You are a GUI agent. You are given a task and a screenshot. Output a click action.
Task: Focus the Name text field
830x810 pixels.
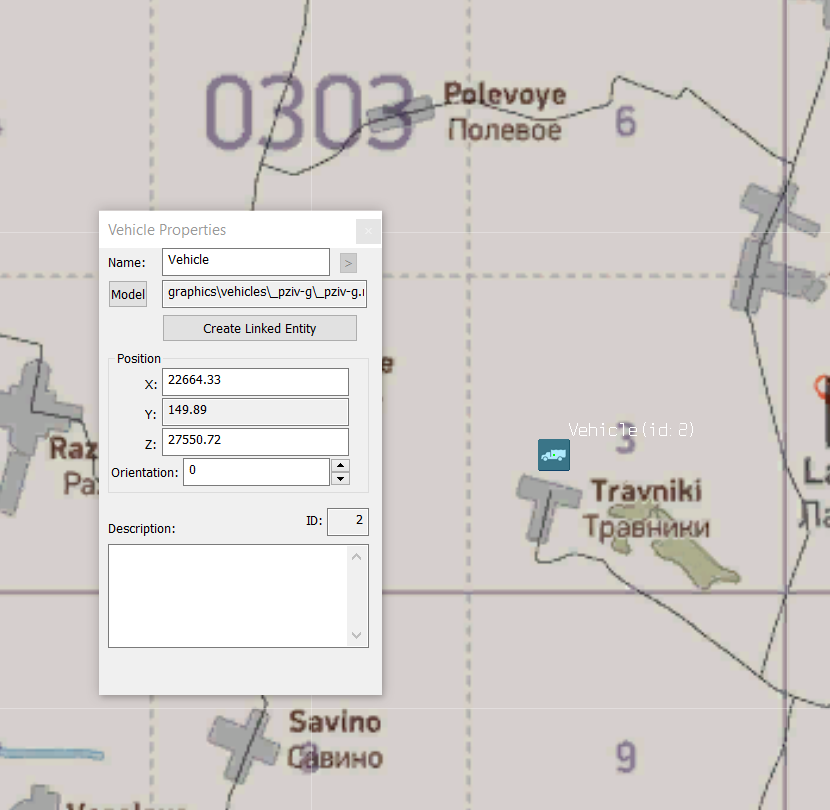tap(246, 262)
